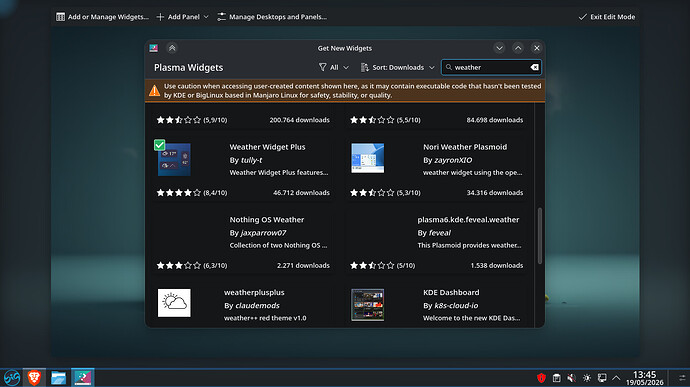The image size is (690, 387).
Task: Click the Plasma Widgets heading
Action: pyautogui.click(x=188, y=68)
